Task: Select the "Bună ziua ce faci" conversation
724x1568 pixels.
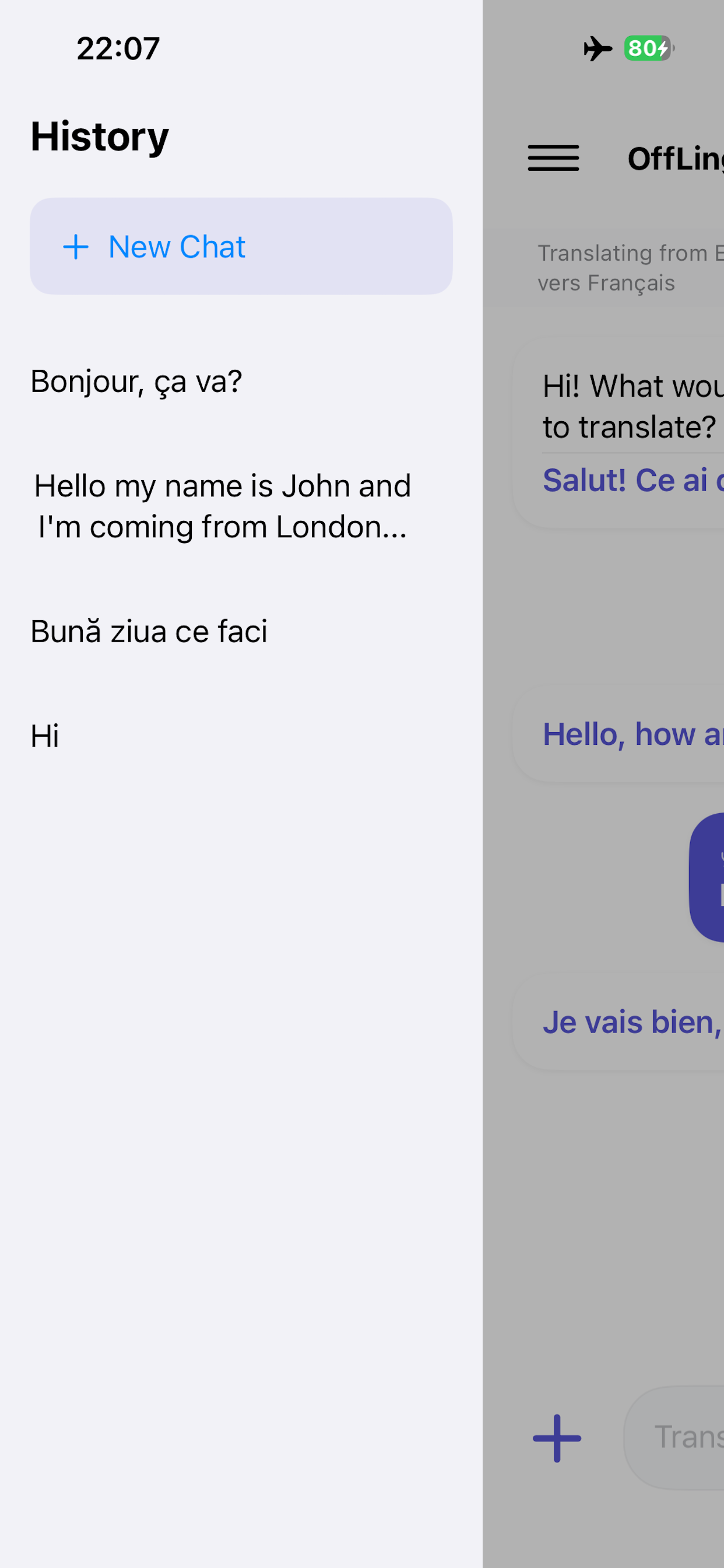Action: [149, 631]
